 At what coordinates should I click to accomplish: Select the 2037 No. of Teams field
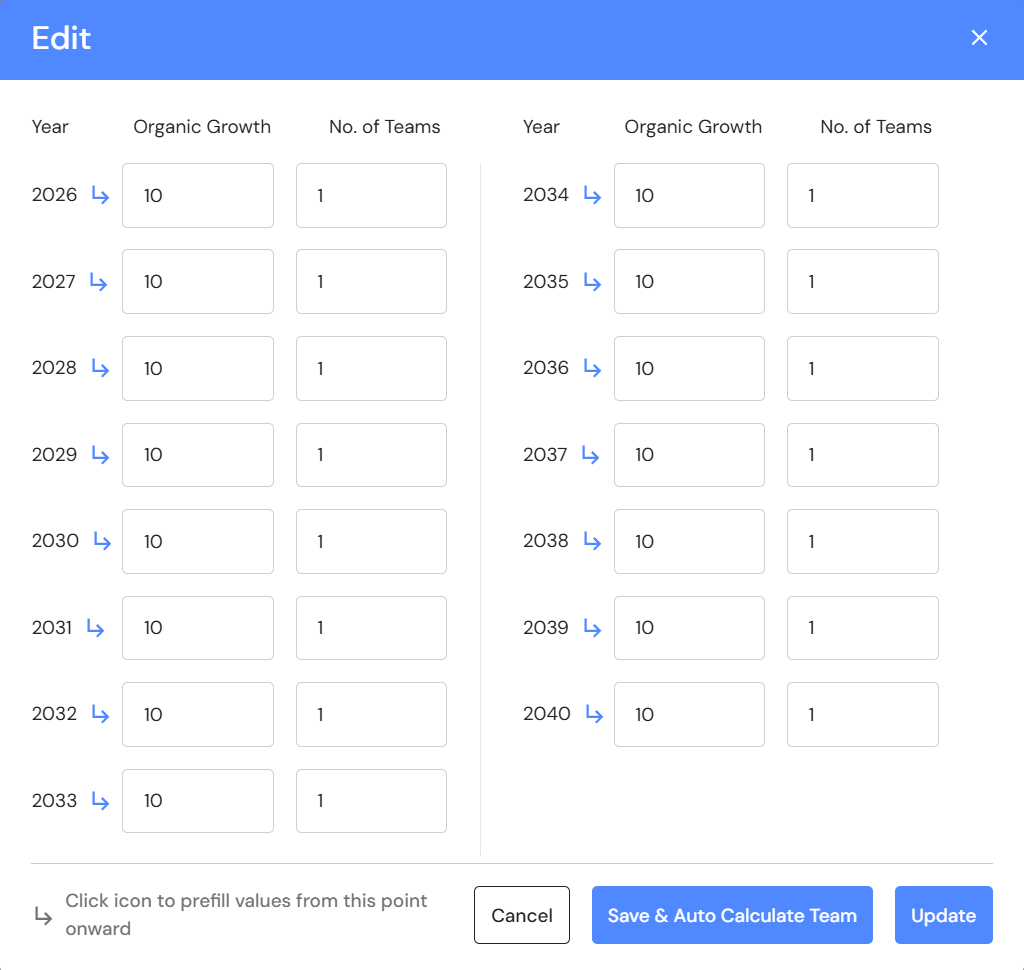[862, 455]
